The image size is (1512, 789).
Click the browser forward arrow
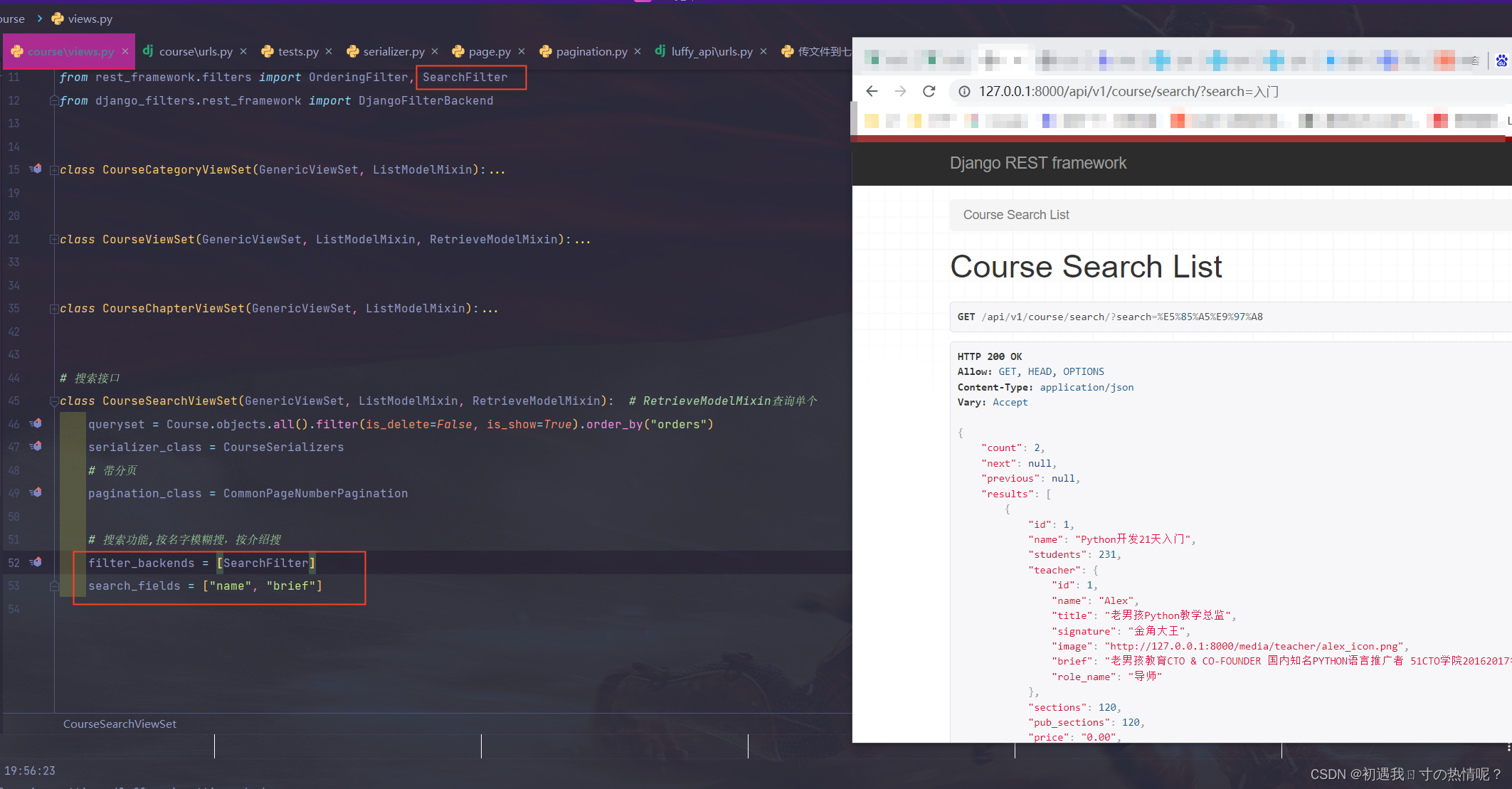tap(900, 91)
